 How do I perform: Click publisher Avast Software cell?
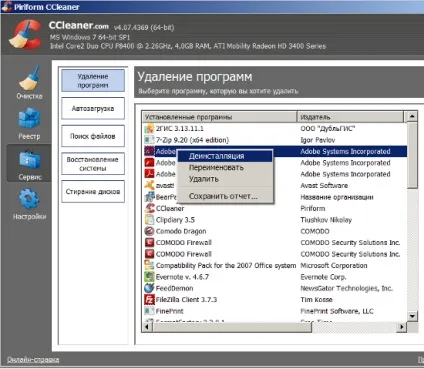324,185
